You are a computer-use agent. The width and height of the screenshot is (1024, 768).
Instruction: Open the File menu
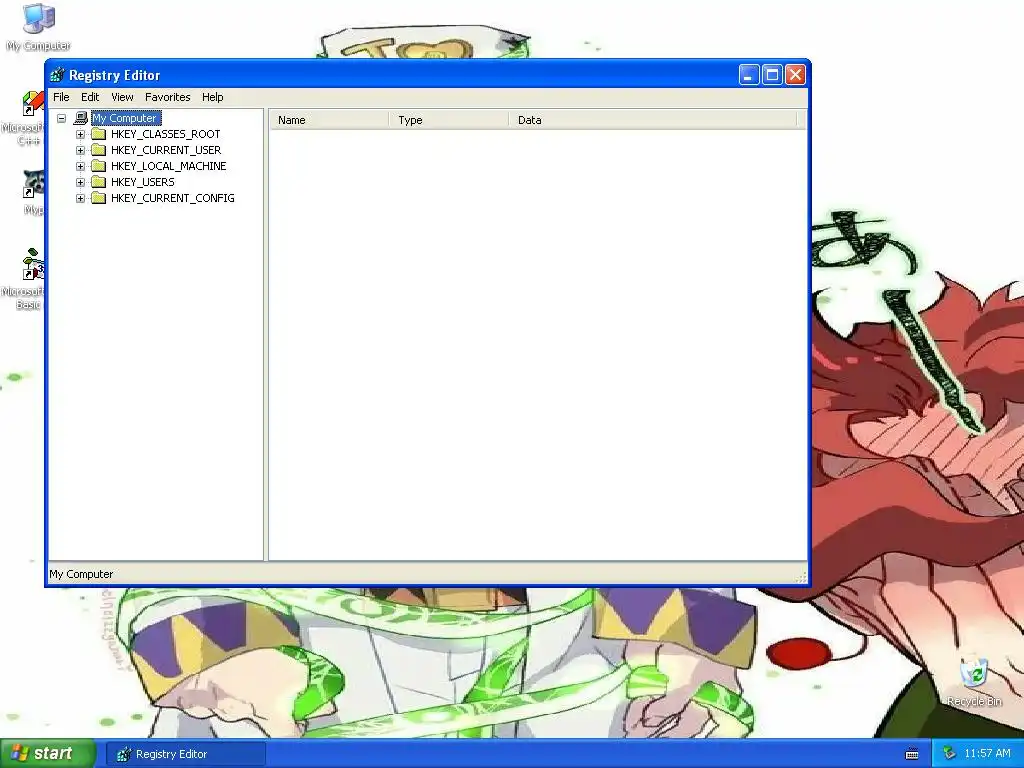point(61,97)
